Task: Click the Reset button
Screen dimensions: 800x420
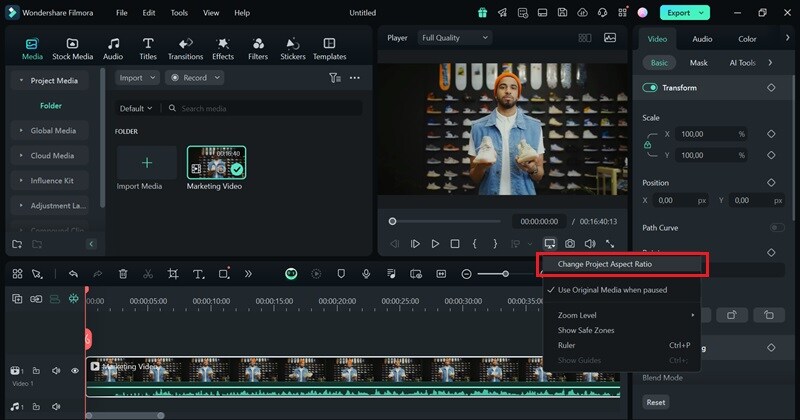Action: point(656,402)
